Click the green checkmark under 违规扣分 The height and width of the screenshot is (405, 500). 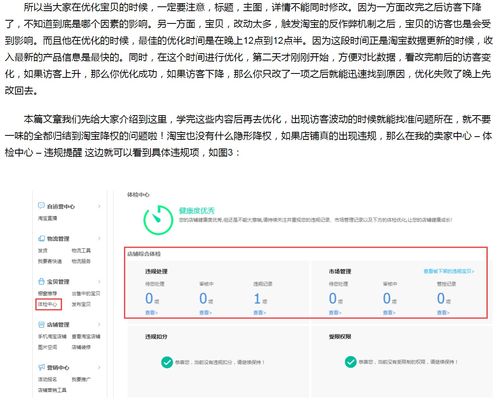coord(167,362)
